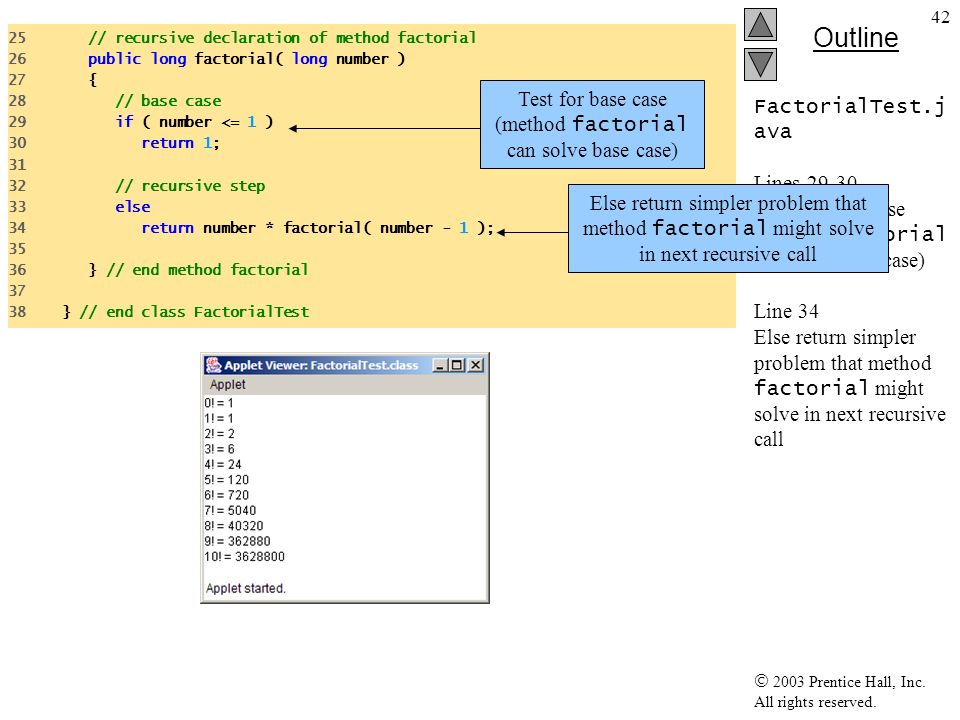The height and width of the screenshot is (720, 960).
Task: Click the '// base case' comment
Action: pyautogui.click(x=168, y=100)
